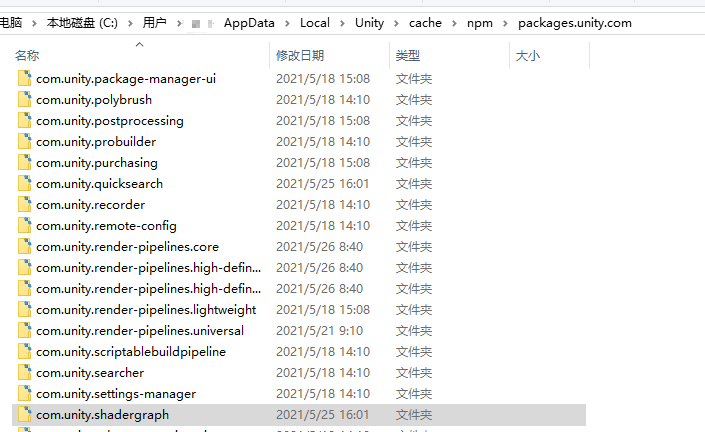This screenshot has height=432, width=705.
Task: Select the com.unity.purchasing folder icon
Action: coord(25,162)
